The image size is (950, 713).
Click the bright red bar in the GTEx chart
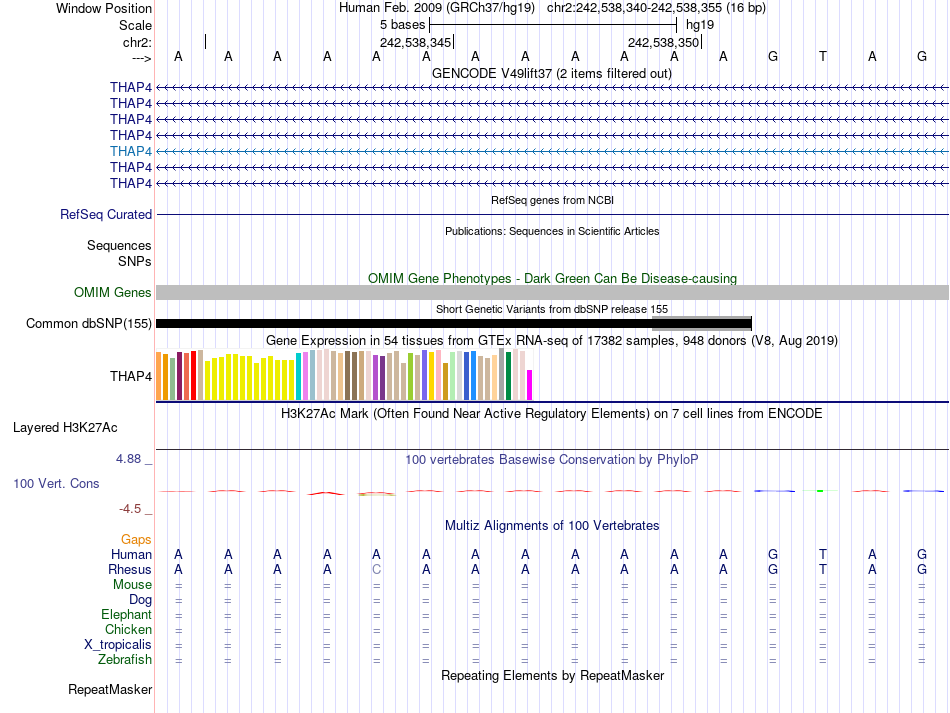pyautogui.click(x=194, y=375)
